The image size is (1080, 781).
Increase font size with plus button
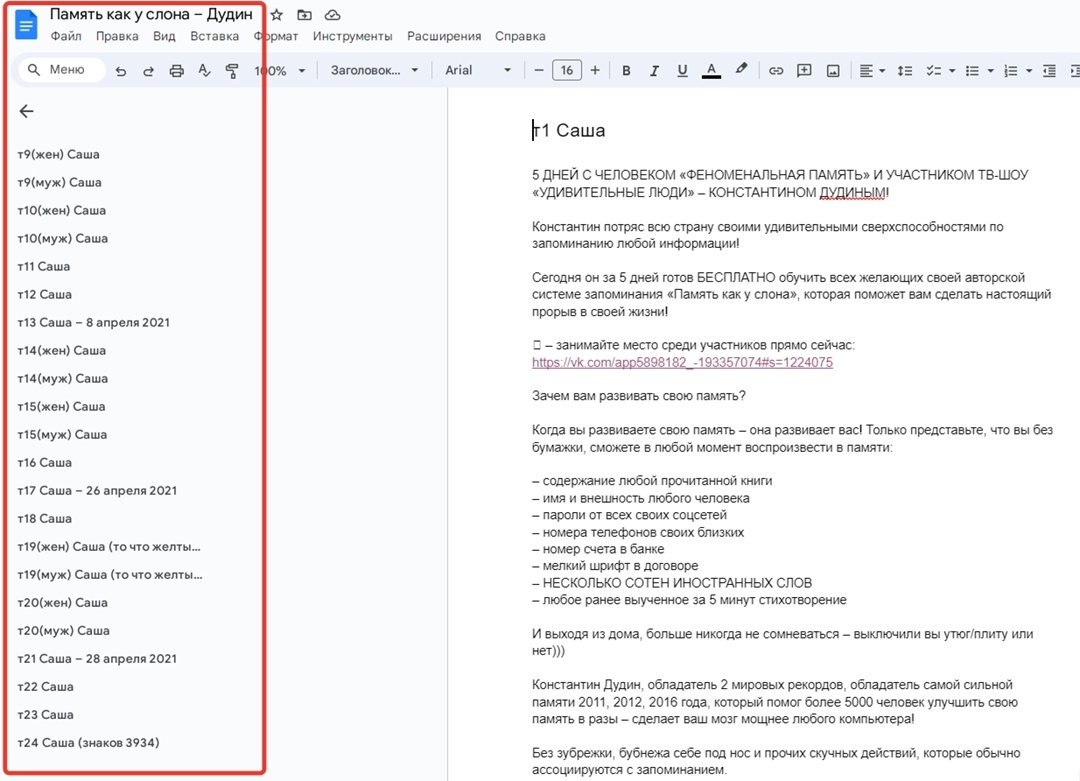click(x=595, y=70)
